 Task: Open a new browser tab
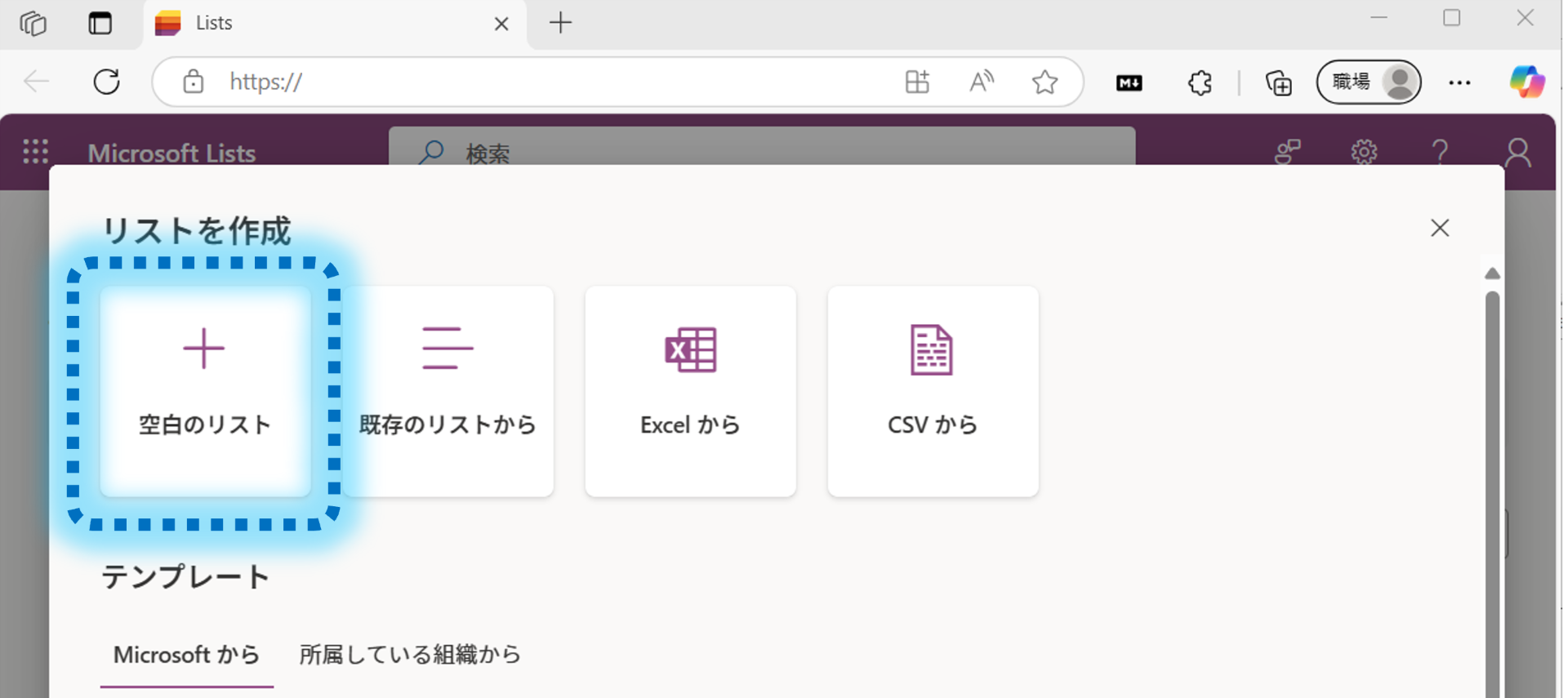coord(560,23)
